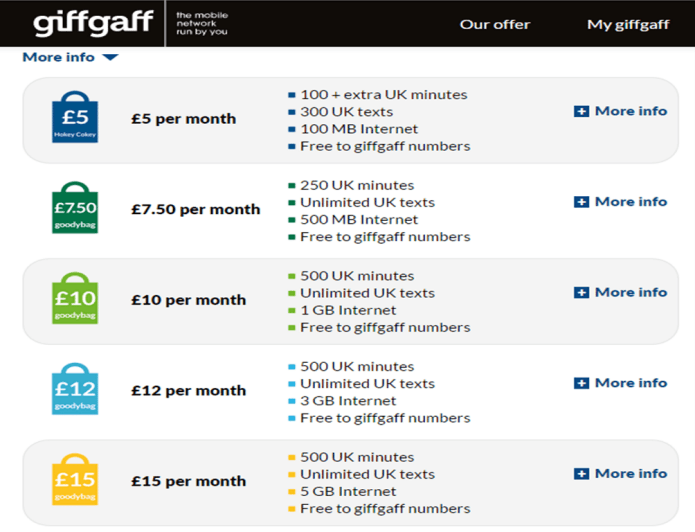Choose the £10 goodybag icon
Screen dimensions: 695x532
pos(75,299)
